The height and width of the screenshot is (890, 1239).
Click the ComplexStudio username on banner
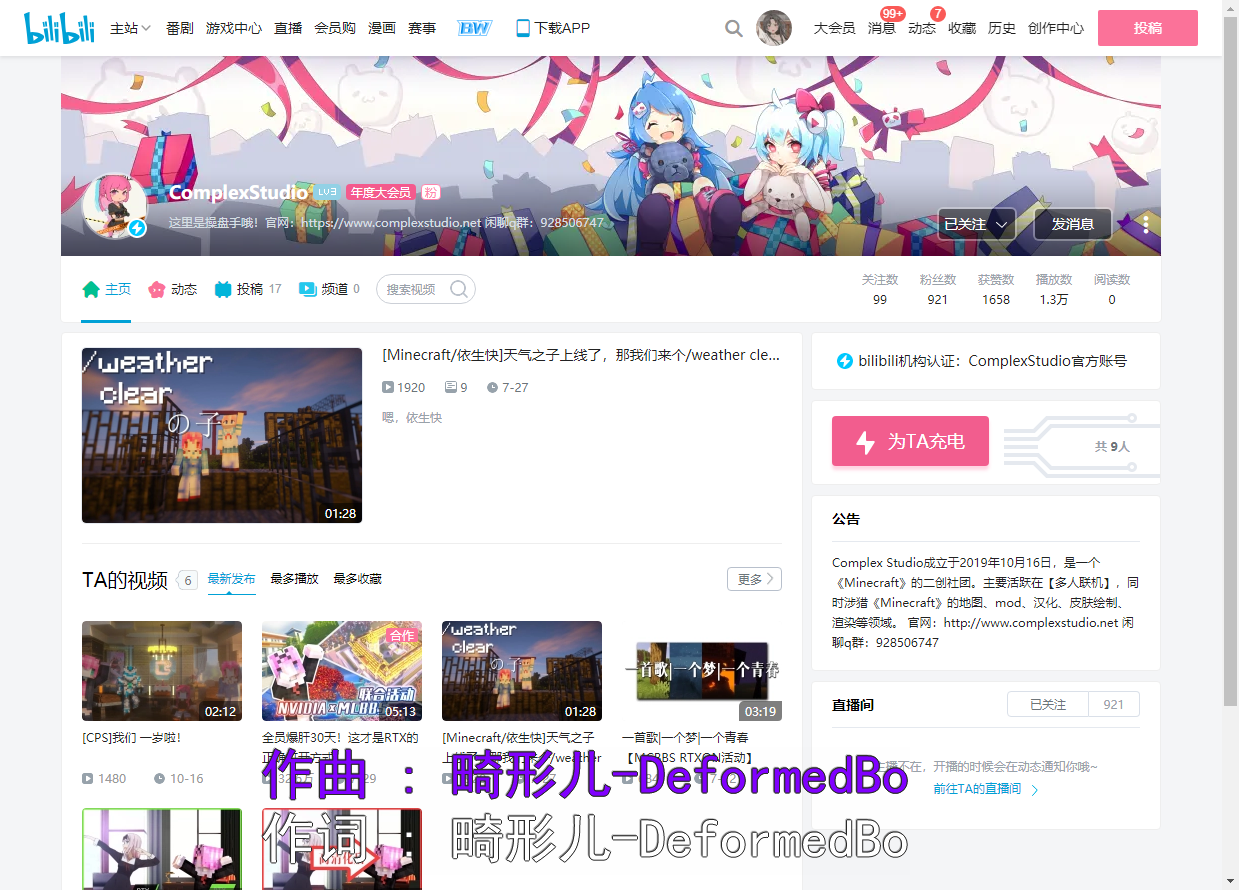click(x=238, y=192)
